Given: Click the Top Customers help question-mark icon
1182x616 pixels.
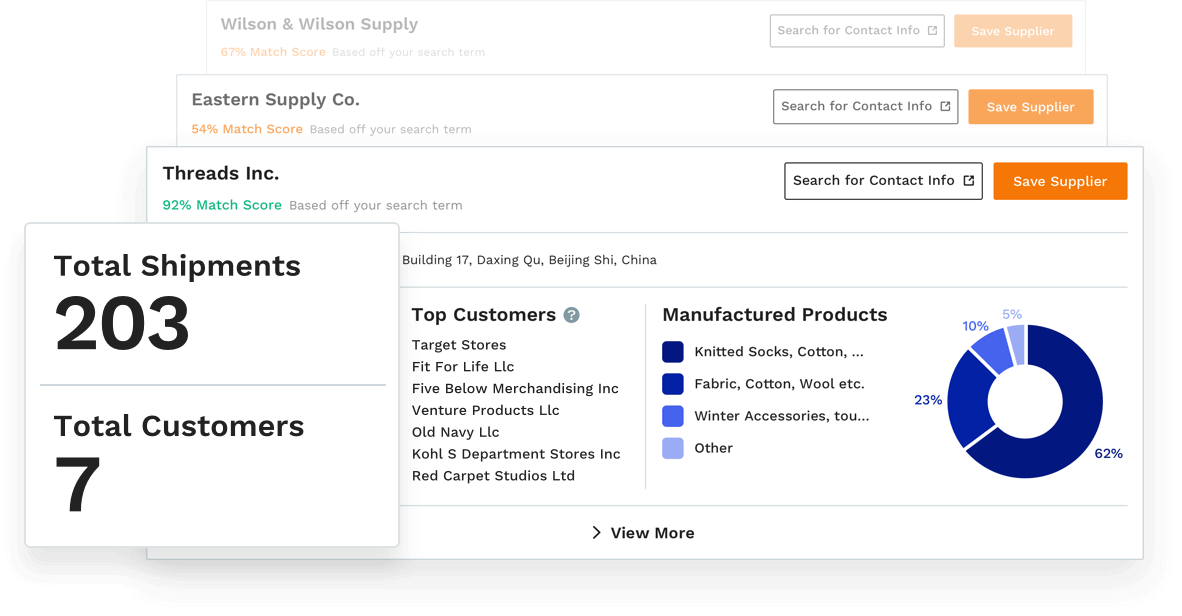Looking at the screenshot, I should (571, 315).
